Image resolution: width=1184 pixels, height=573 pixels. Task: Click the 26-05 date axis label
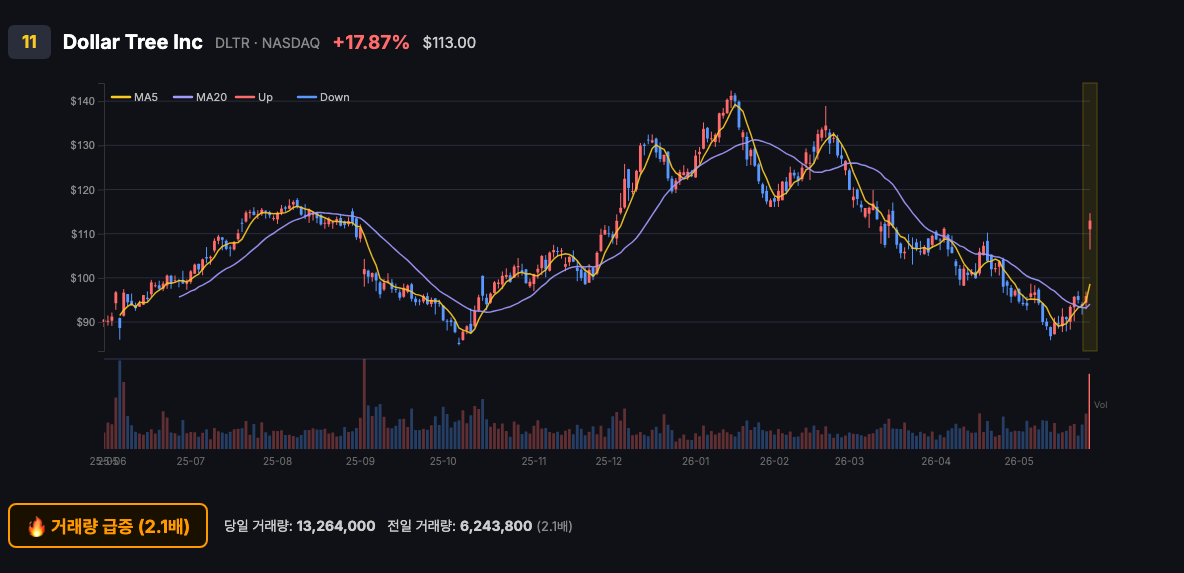(x=1018, y=461)
